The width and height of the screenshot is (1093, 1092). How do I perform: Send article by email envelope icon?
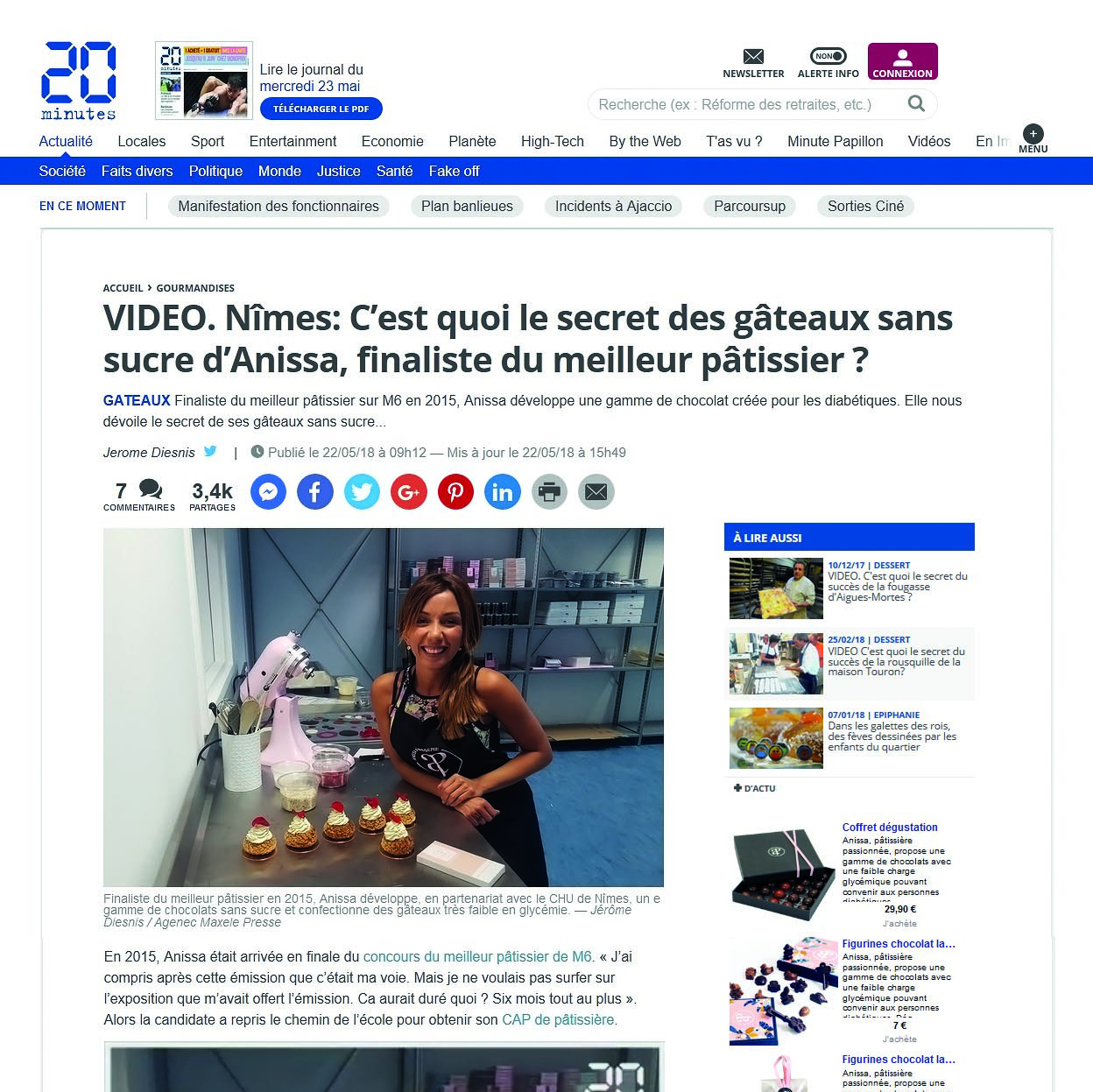(596, 492)
